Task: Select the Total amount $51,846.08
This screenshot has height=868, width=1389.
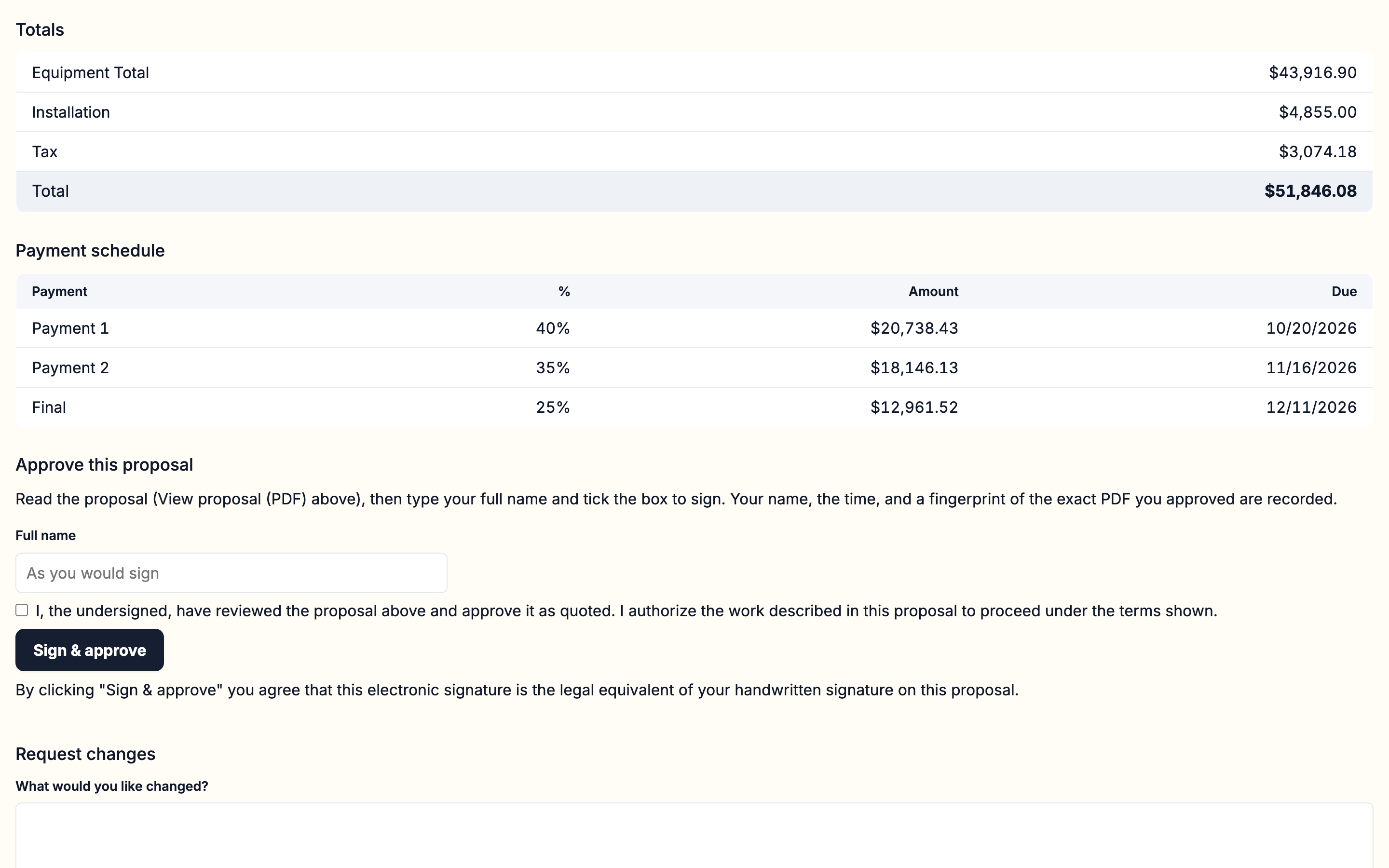Action: click(1310, 191)
